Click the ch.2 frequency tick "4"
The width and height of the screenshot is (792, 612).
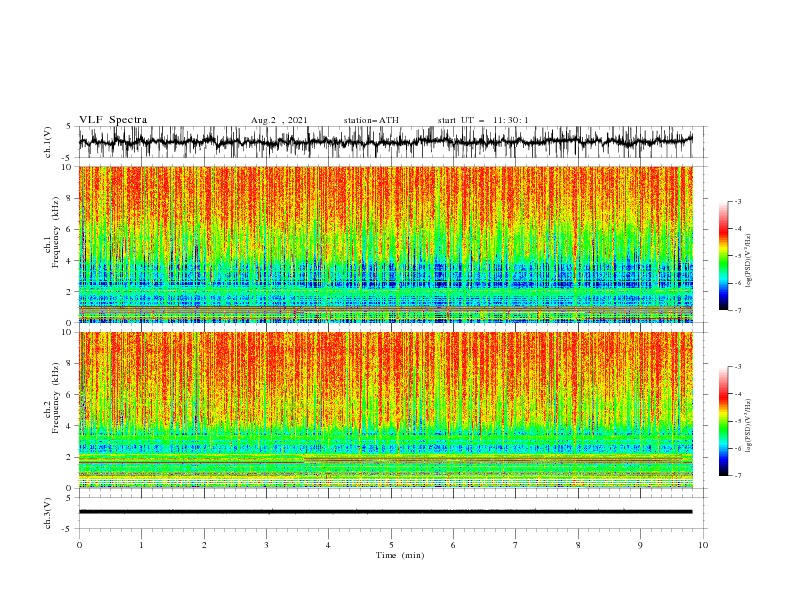[71, 426]
